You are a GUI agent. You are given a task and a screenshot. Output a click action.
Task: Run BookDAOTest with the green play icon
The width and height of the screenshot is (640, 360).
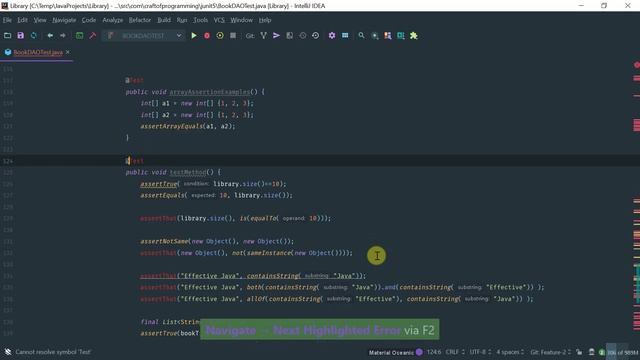(194, 36)
